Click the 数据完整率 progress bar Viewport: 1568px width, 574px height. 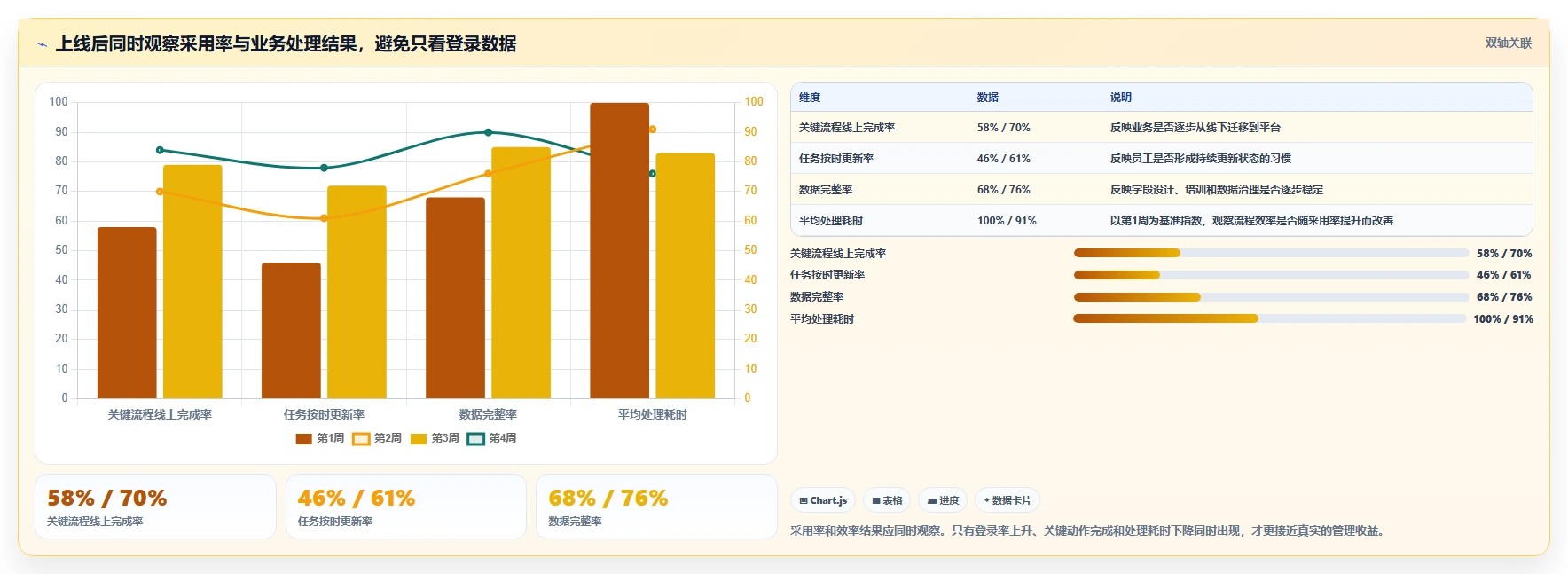1271,297
